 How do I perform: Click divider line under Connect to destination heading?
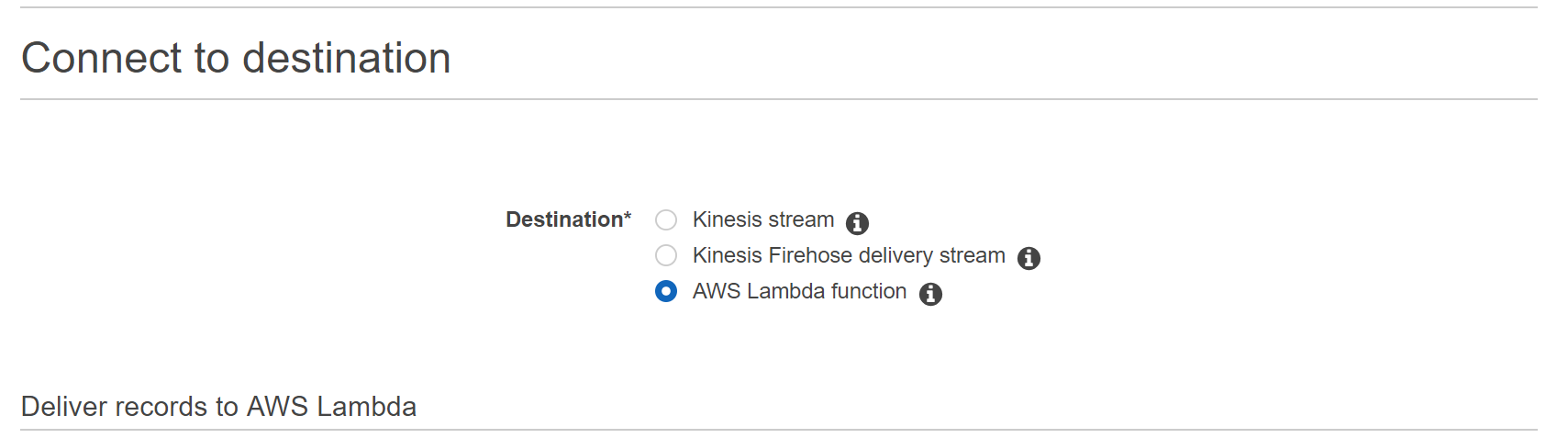click(x=778, y=99)
